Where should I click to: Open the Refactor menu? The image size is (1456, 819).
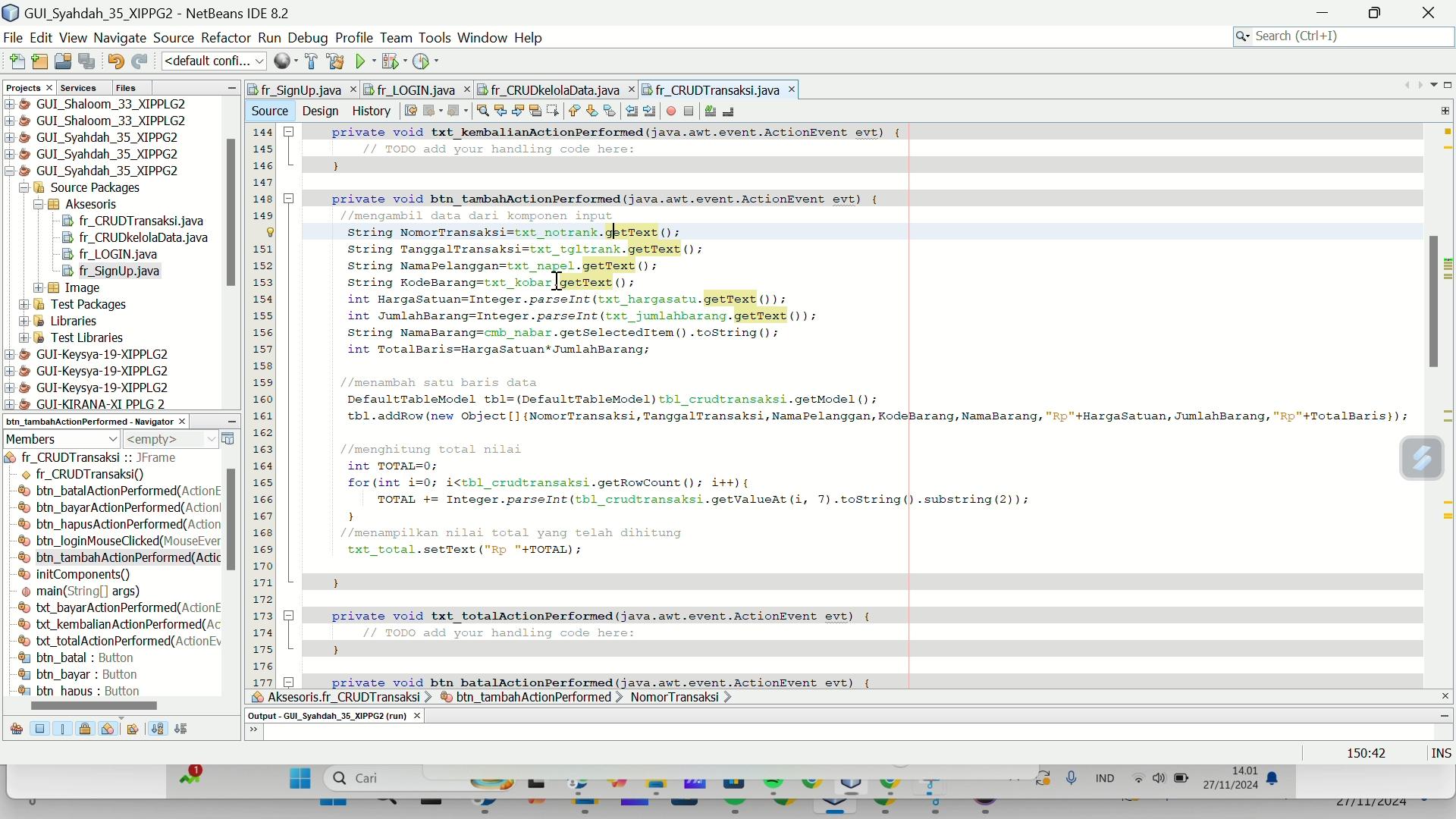pos(225,38)
